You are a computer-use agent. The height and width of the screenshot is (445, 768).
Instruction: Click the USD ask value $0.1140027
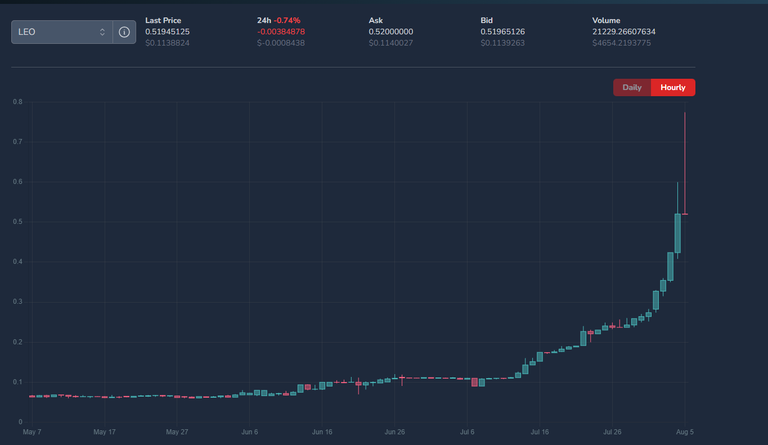point(391,43)
